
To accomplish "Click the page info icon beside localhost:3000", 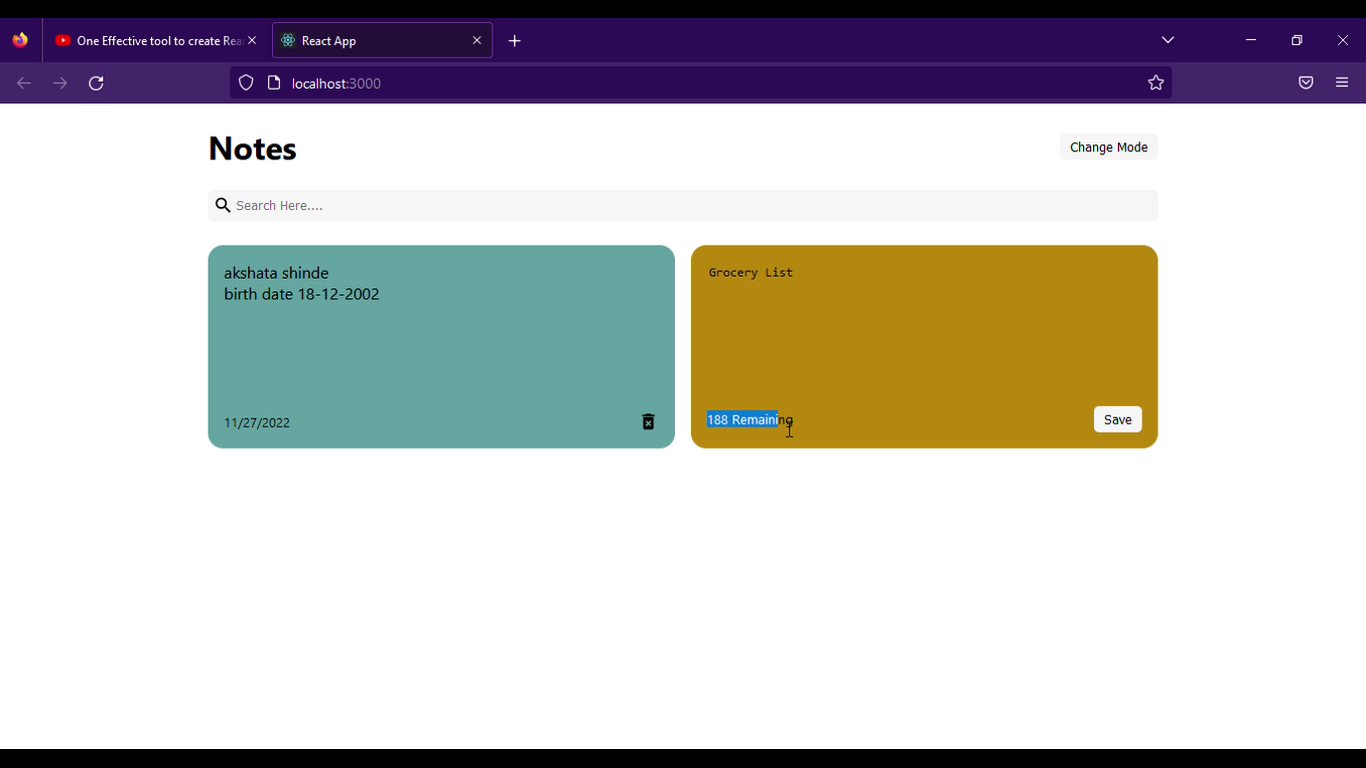I will pos(273,82).
